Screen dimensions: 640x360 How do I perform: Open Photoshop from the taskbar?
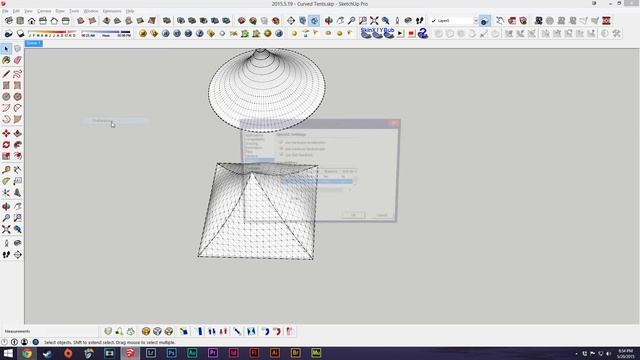point(171,353)
